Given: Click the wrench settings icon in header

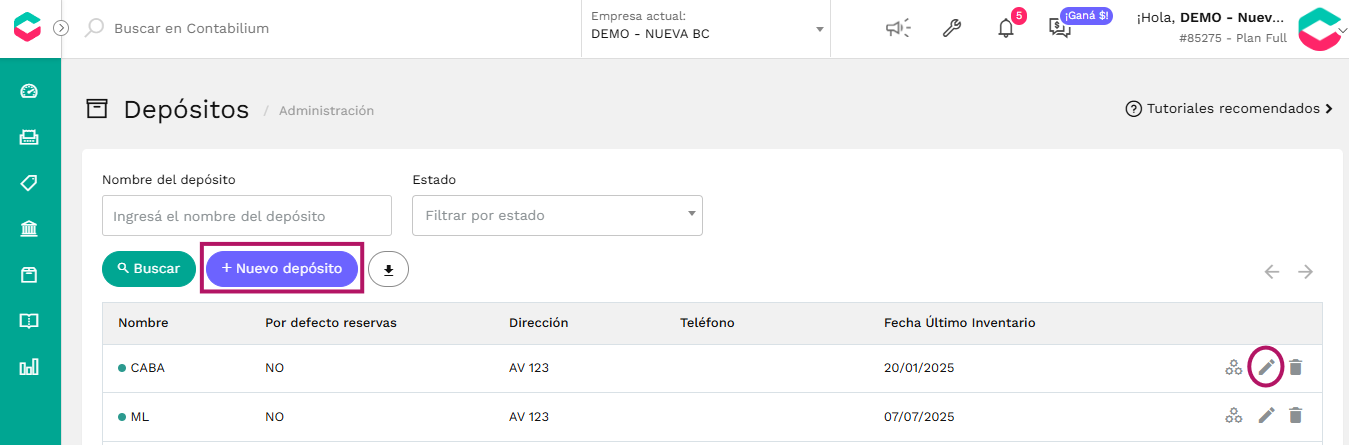Looking at the screenshot, I should pos(952,28).
